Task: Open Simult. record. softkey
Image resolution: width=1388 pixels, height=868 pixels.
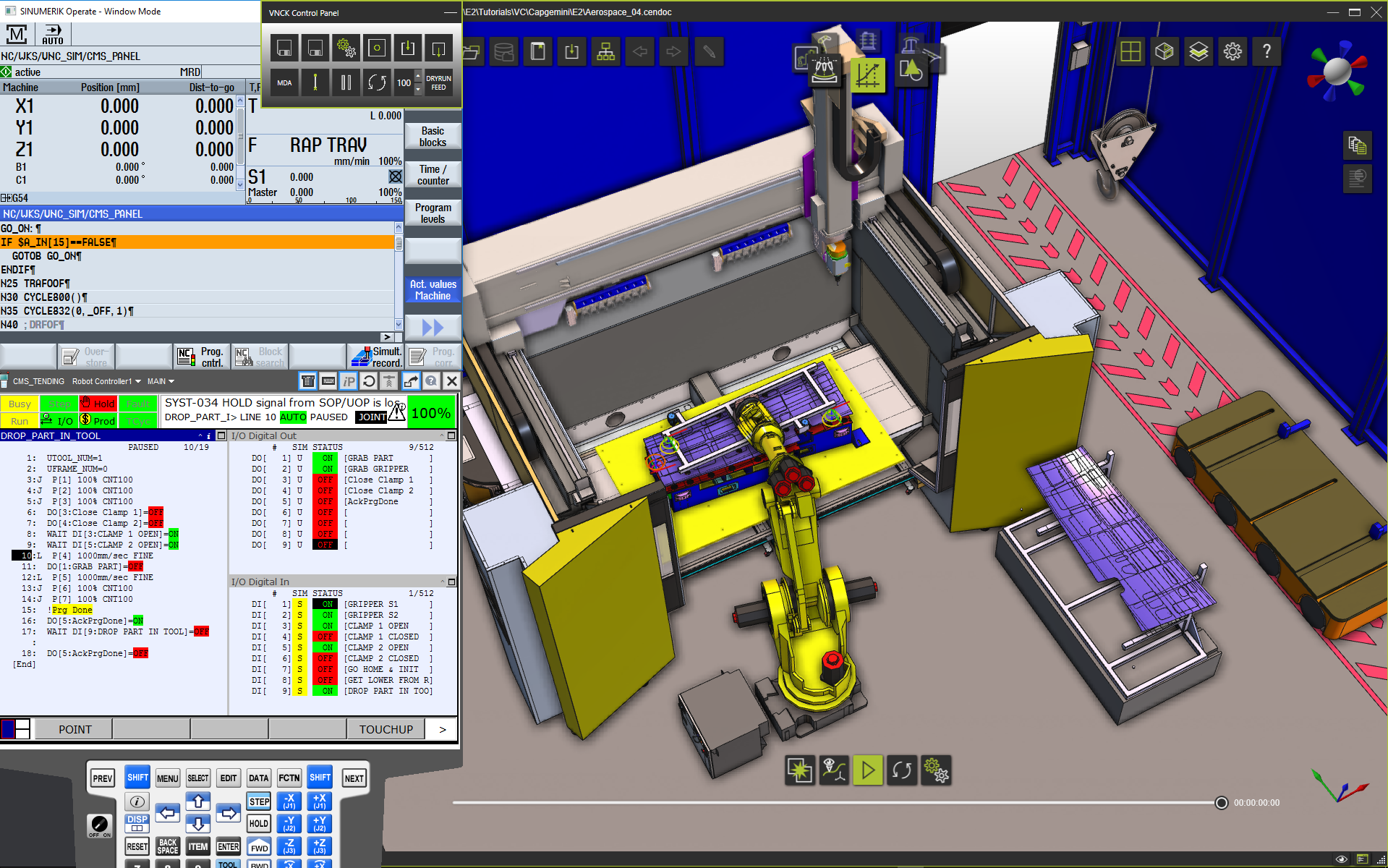Action: (376, 357)
